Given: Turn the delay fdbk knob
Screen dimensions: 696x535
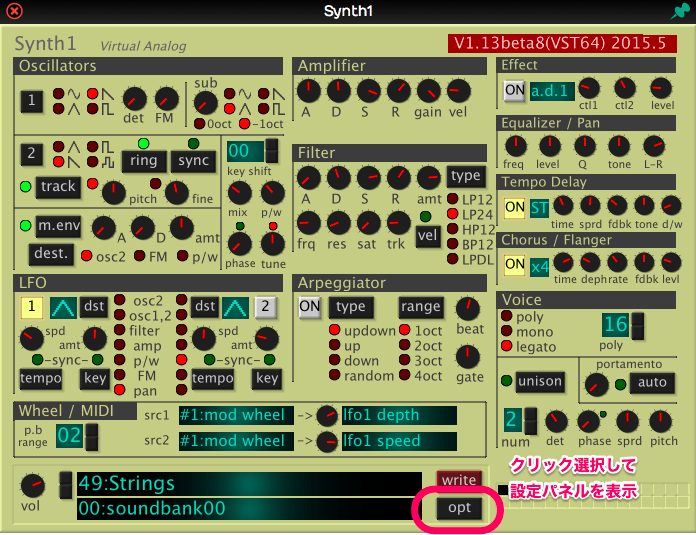Looking at the screenshot, I should click(617, 206).
